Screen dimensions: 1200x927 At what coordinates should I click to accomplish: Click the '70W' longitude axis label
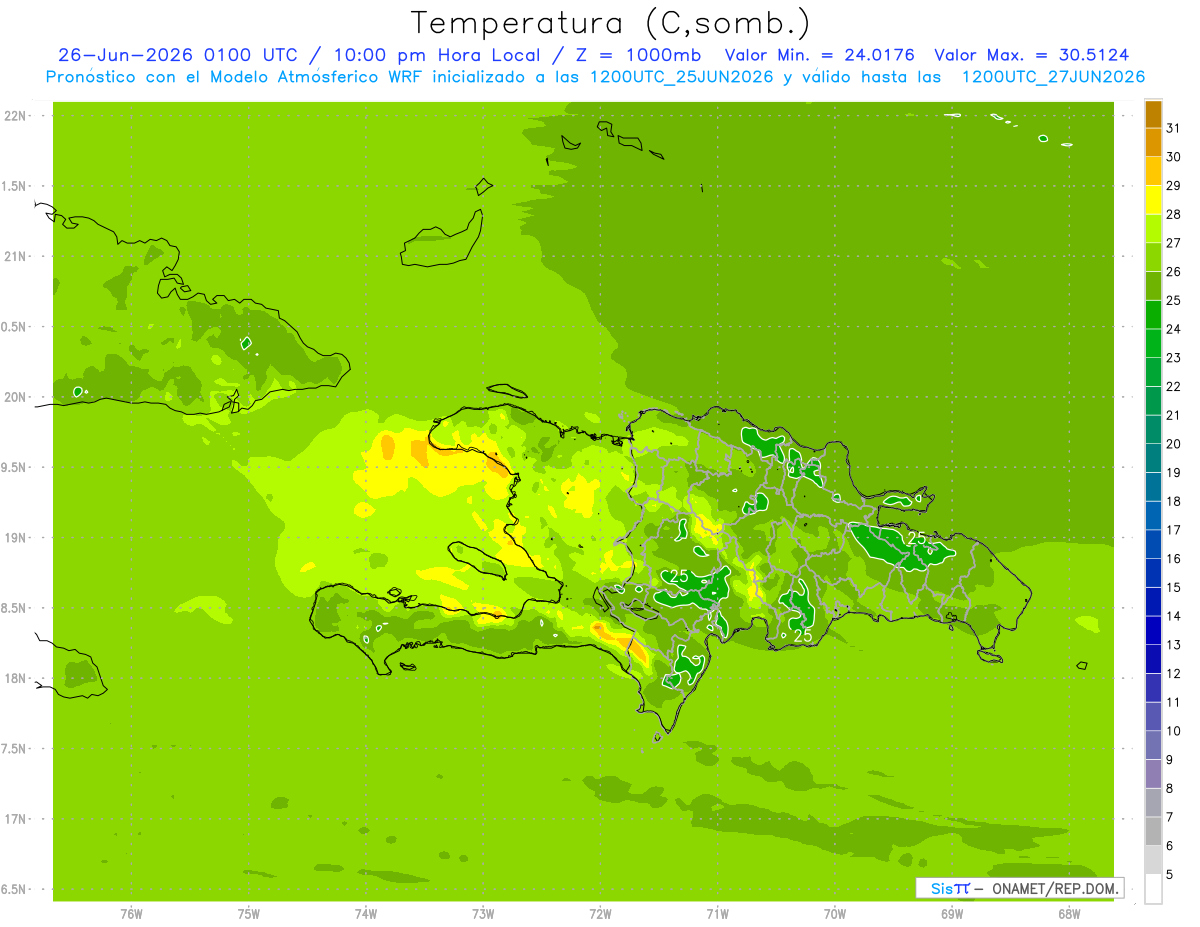[x=835, y=914]
